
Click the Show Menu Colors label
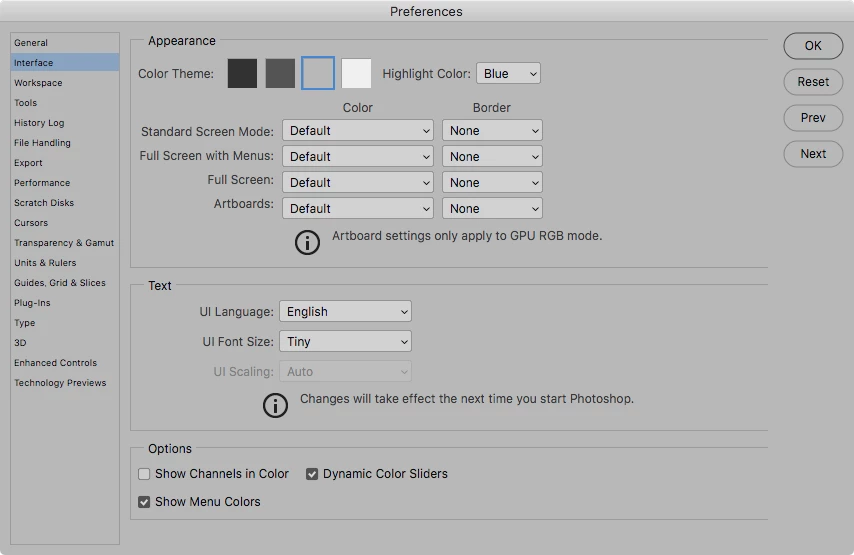coord(208,502)
